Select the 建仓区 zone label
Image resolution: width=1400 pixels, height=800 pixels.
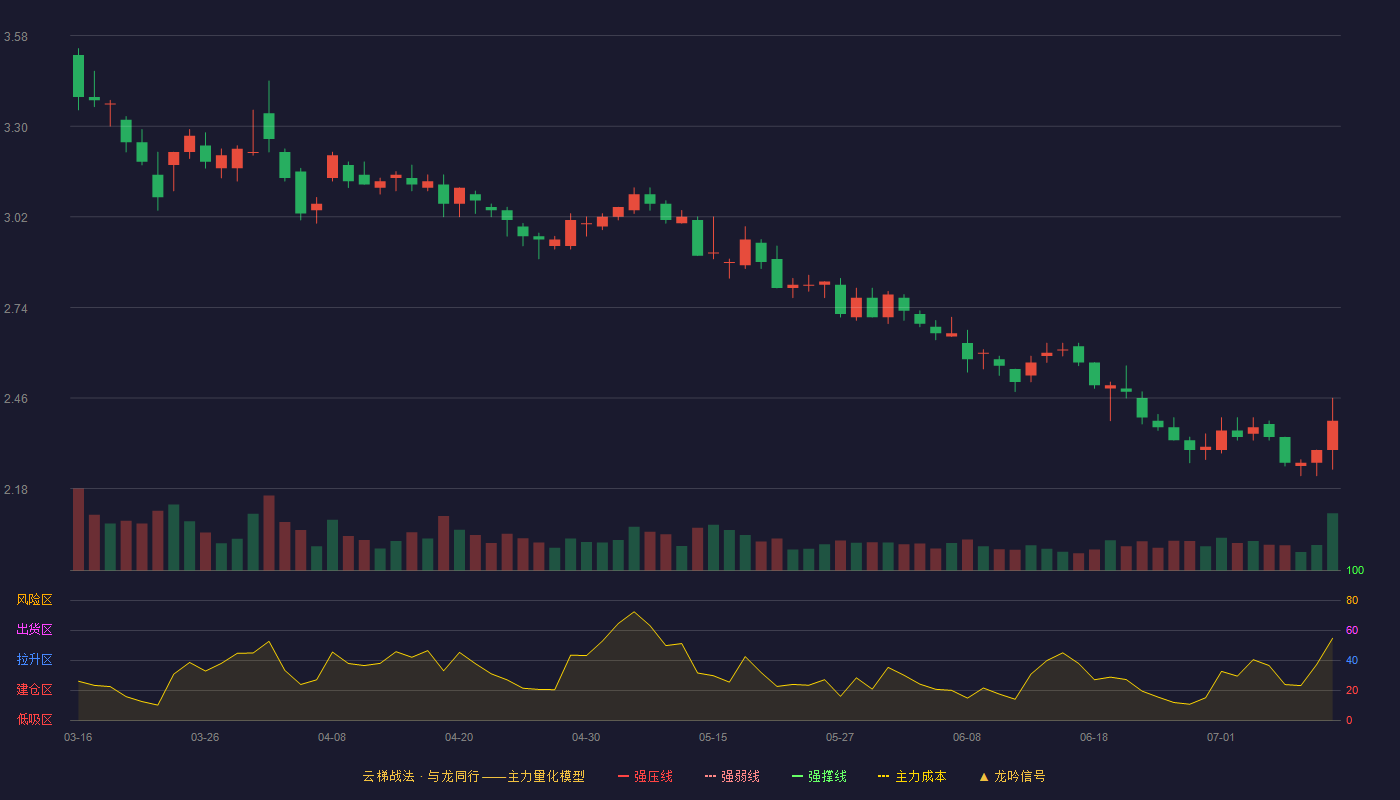(x=34, y=690)
